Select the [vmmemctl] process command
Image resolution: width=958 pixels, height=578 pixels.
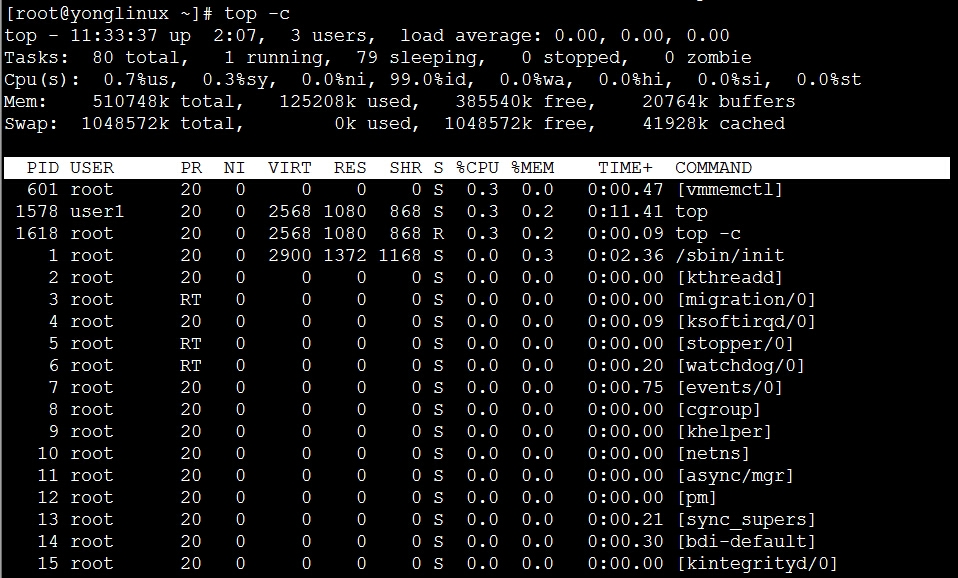coord(729,189)
